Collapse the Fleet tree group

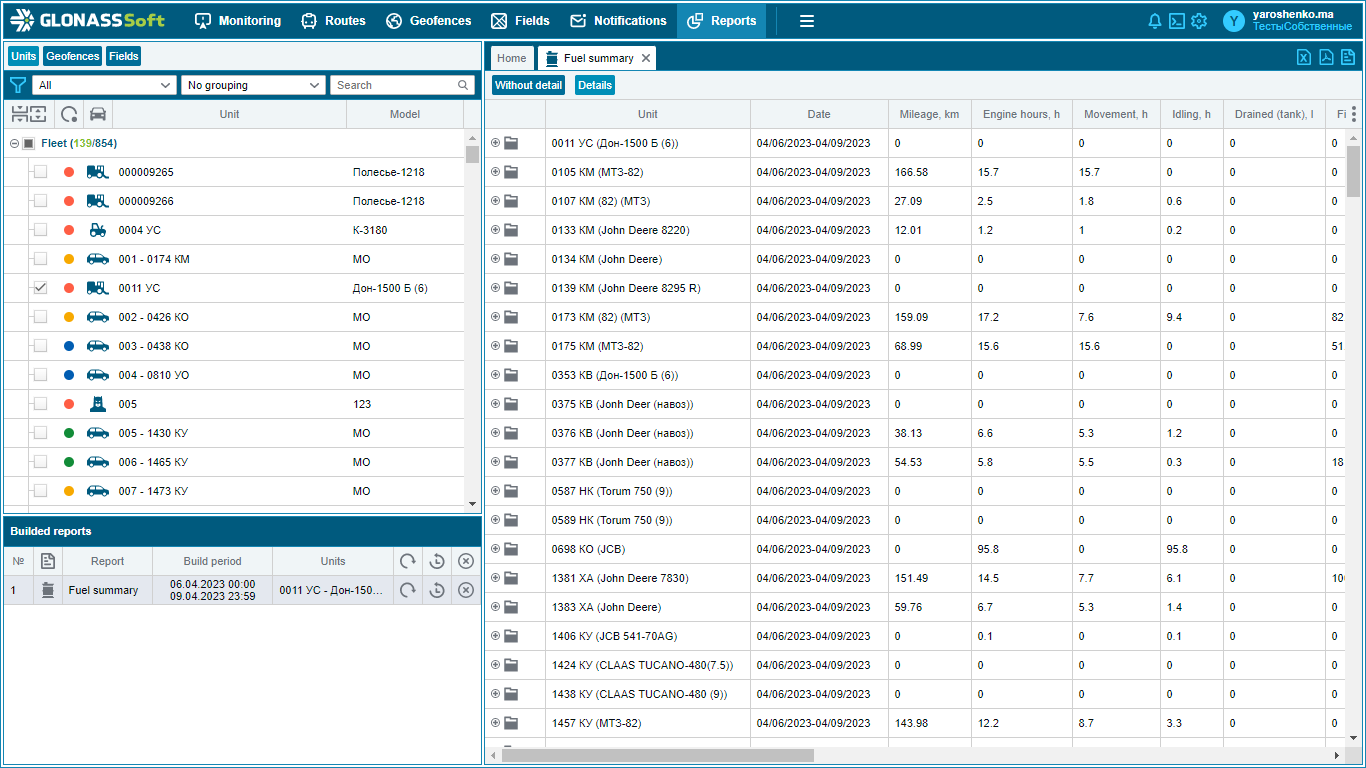14,143
